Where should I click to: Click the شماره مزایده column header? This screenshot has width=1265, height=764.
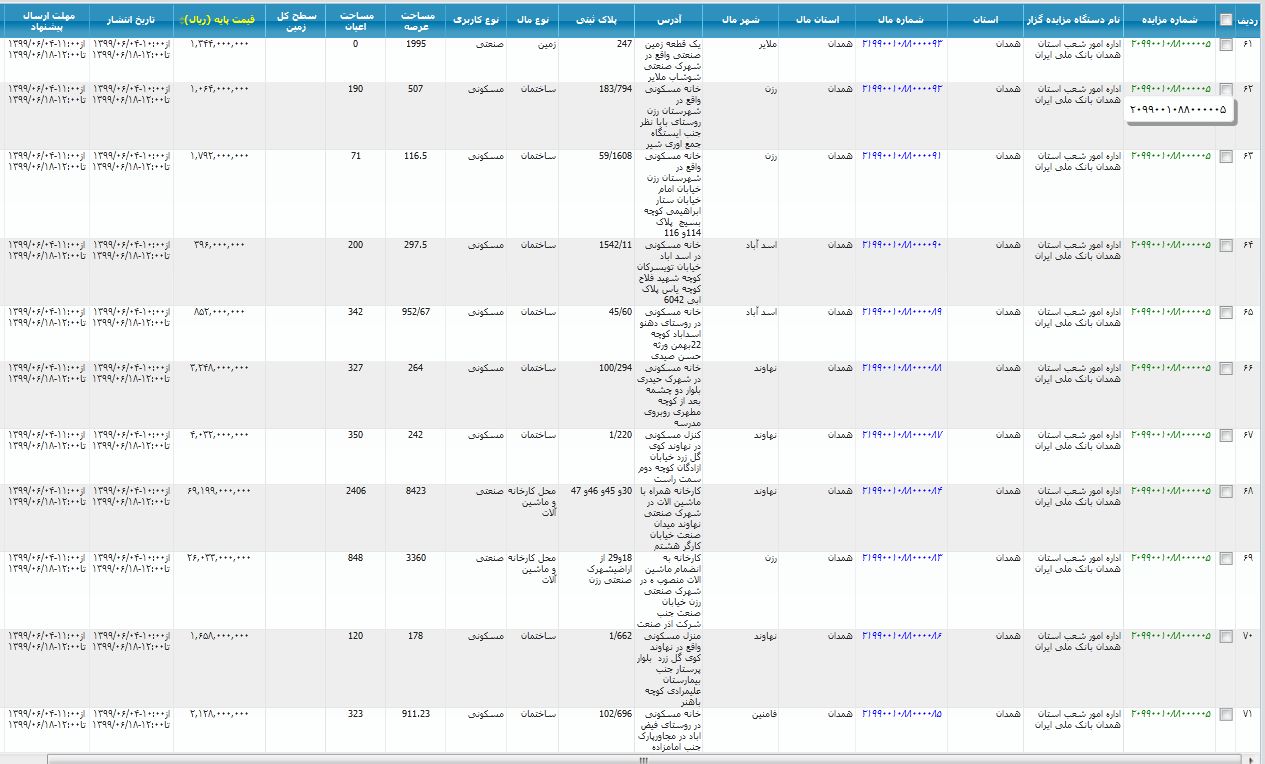[1170, 19]
